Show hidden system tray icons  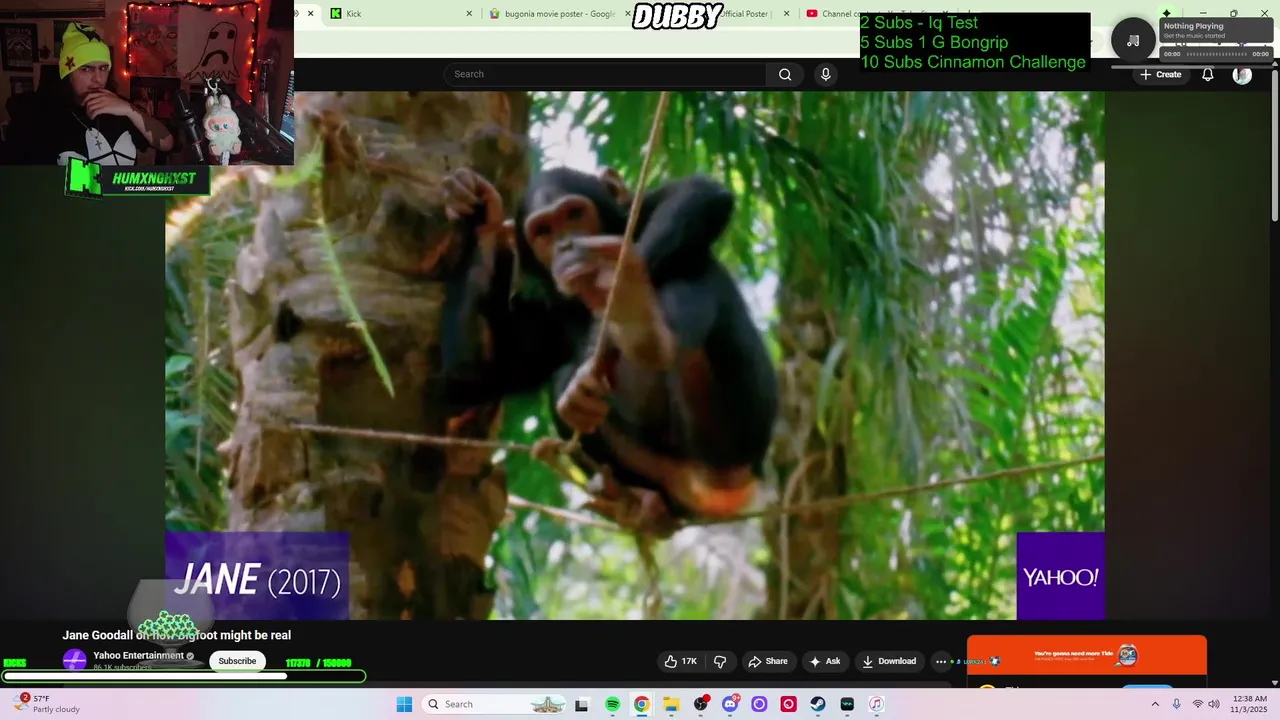[x=1155, y=704]
